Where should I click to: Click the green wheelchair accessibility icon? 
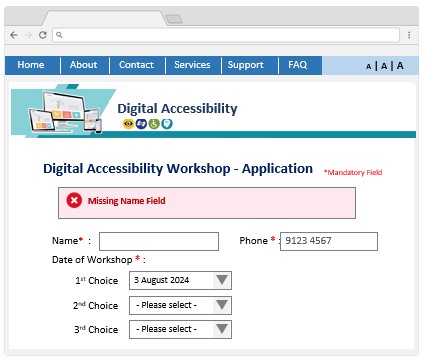[154, 124]
